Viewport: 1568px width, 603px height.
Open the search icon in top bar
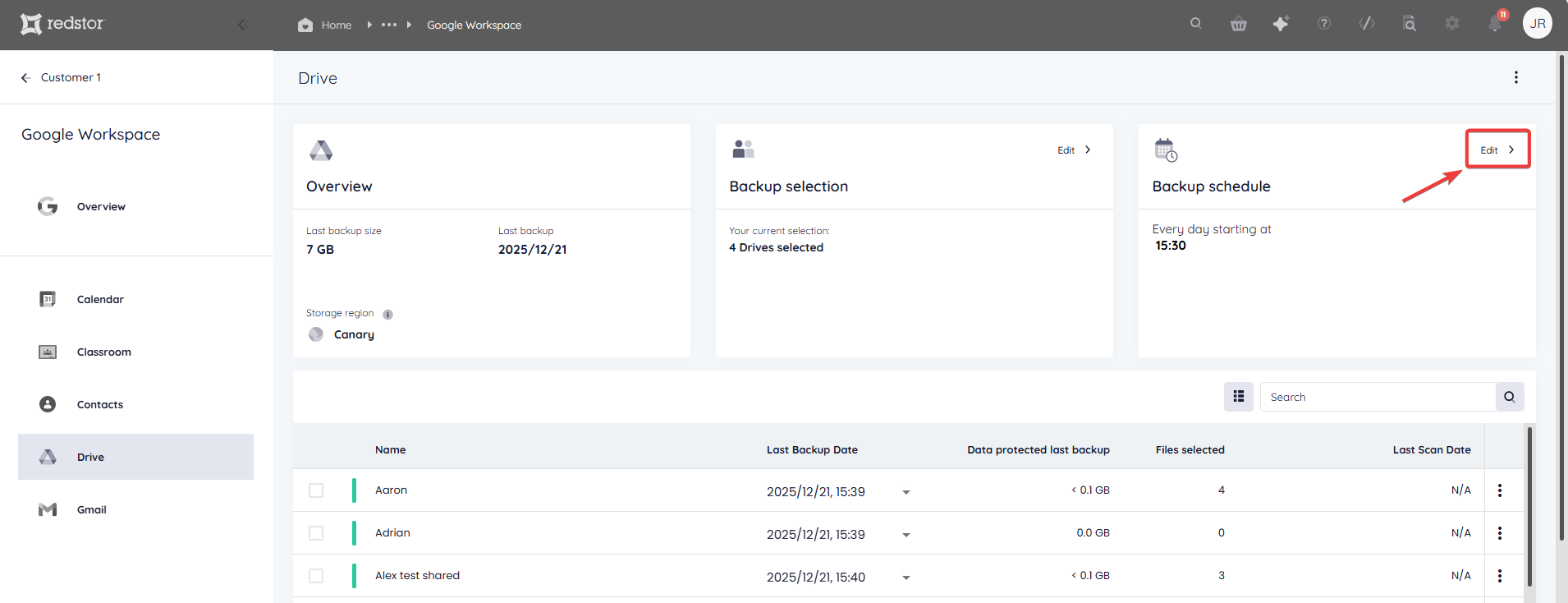tap(1196, 23)
